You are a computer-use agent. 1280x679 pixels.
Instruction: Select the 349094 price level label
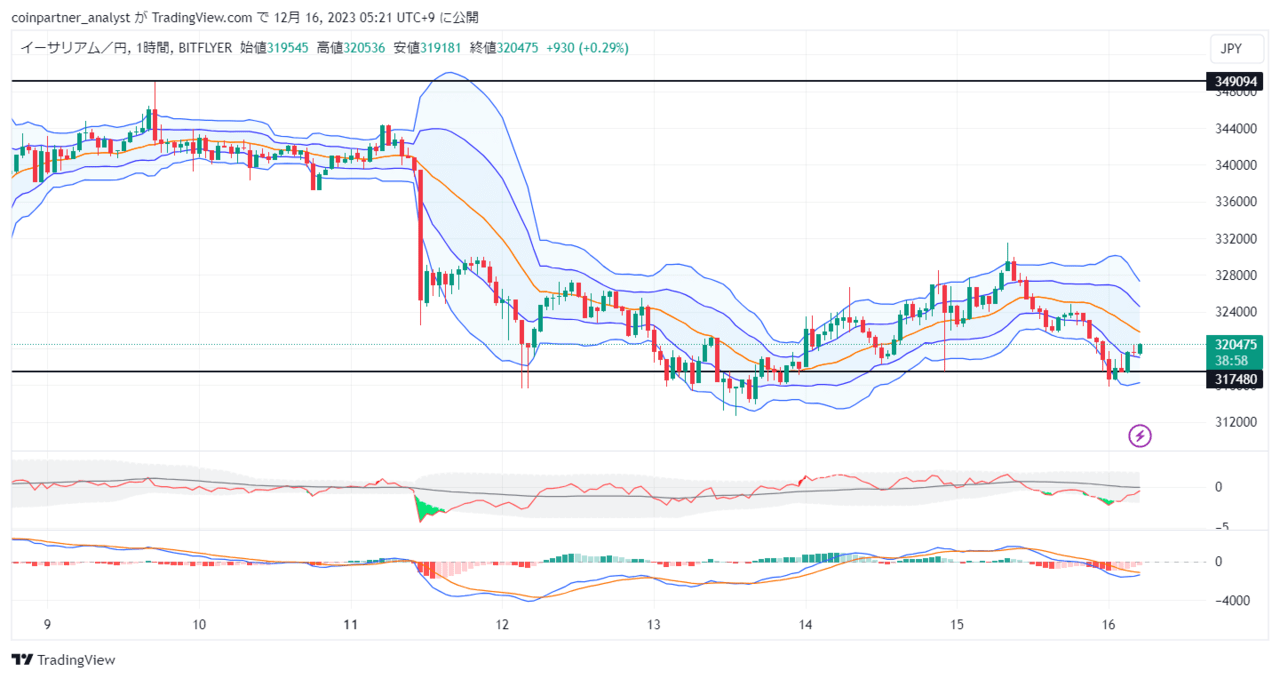coord(1234,80)
